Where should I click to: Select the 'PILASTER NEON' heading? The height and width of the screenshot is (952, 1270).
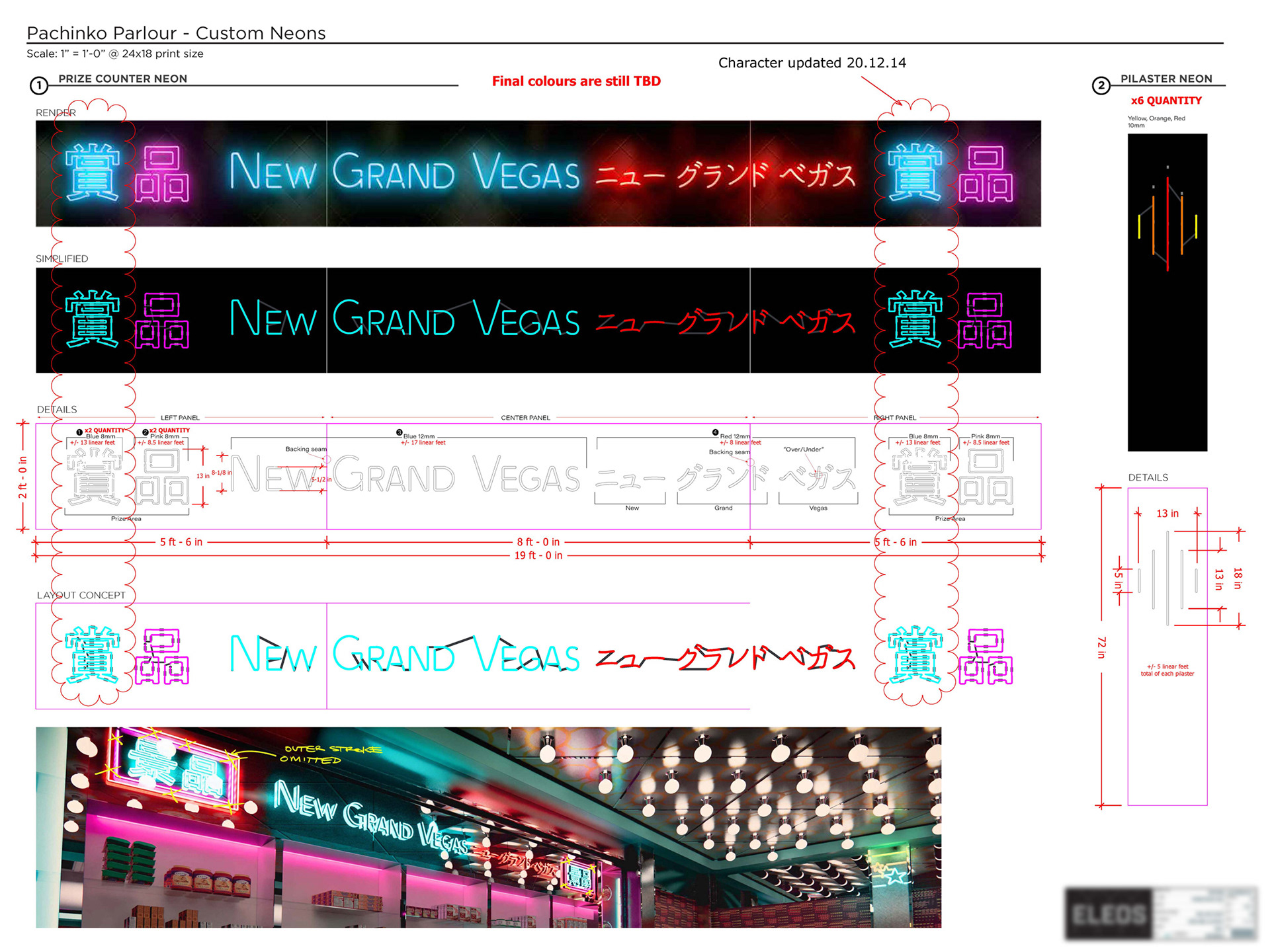click(x=1166, y=79)
